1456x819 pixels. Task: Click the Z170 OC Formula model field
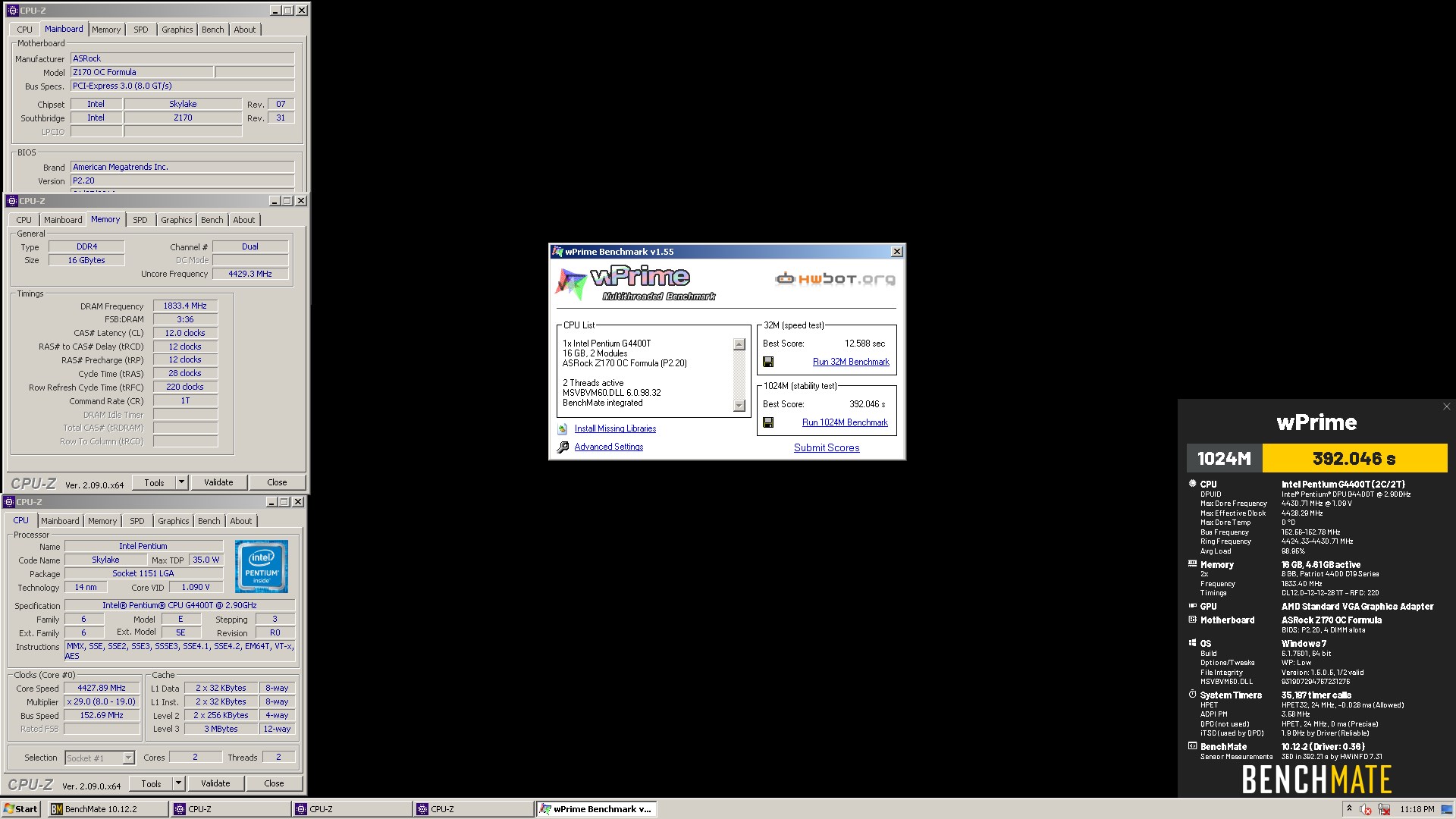point(141,72)
